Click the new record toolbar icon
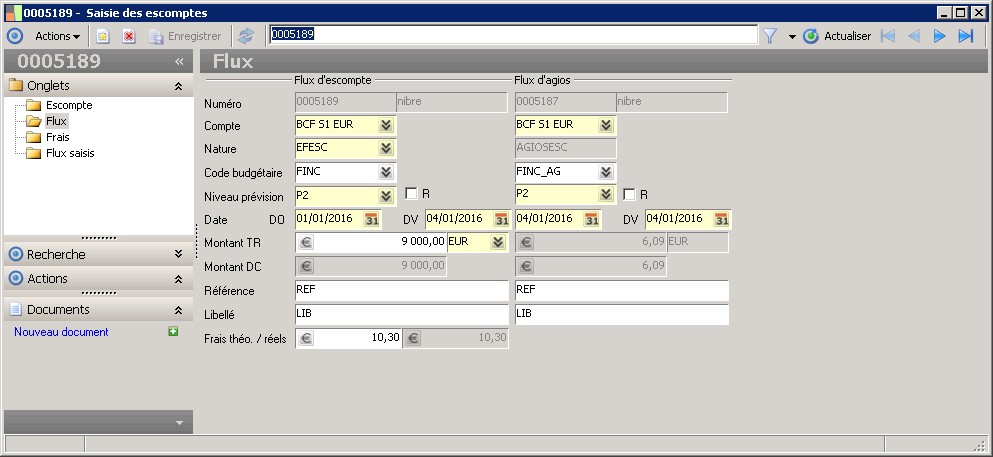The width and height of the screenshot is (993, 457). click(103, 37)
